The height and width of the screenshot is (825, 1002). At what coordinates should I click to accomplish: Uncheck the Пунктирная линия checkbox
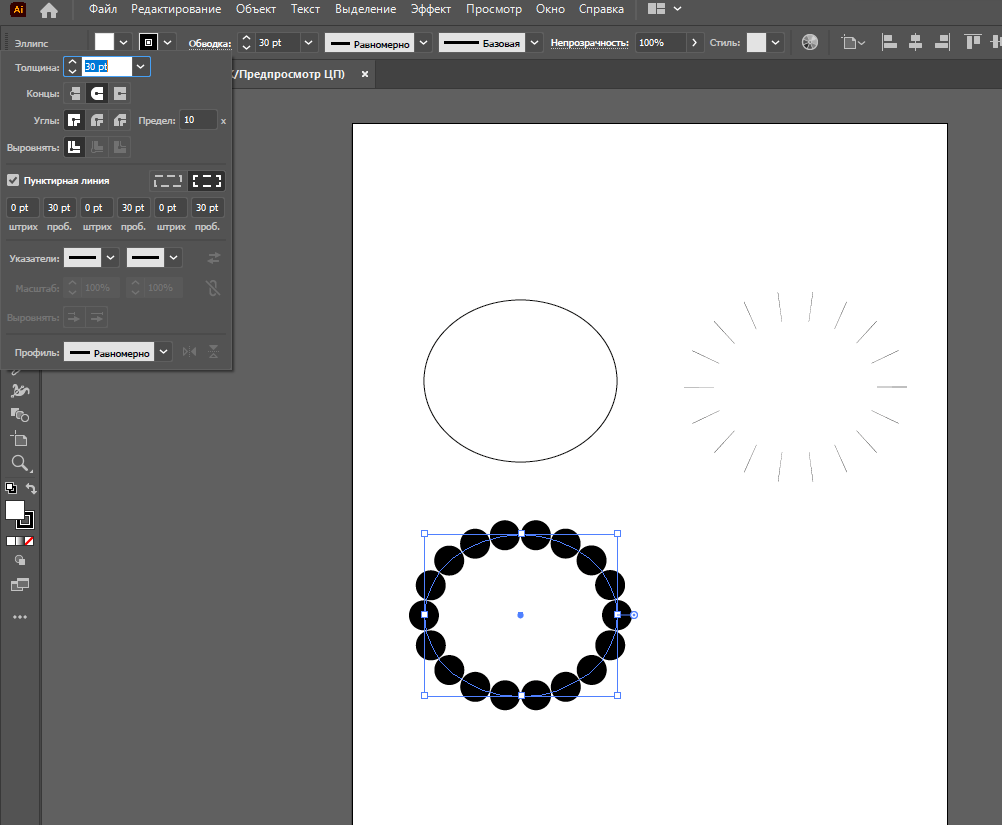pyautogui.click(x=13, y=180)
